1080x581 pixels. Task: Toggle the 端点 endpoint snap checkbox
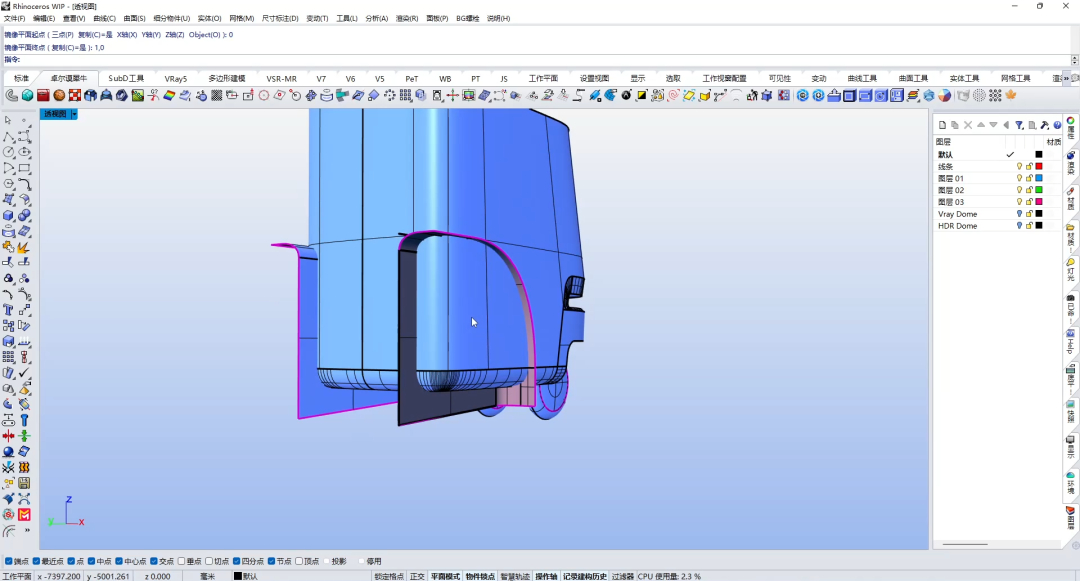tap(9, 561)
